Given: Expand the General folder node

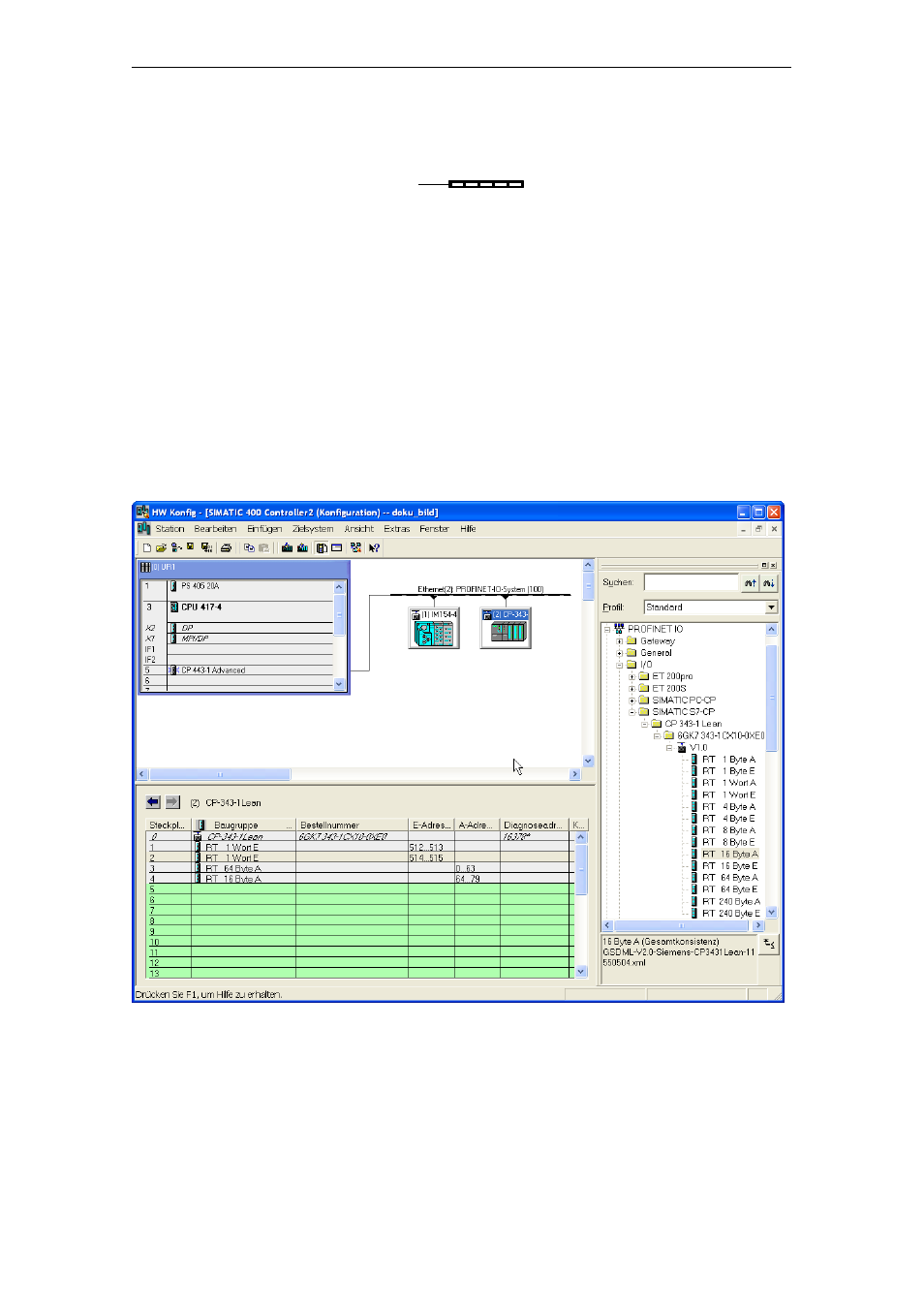Looking at the screenshot, I should coord(620,653).
